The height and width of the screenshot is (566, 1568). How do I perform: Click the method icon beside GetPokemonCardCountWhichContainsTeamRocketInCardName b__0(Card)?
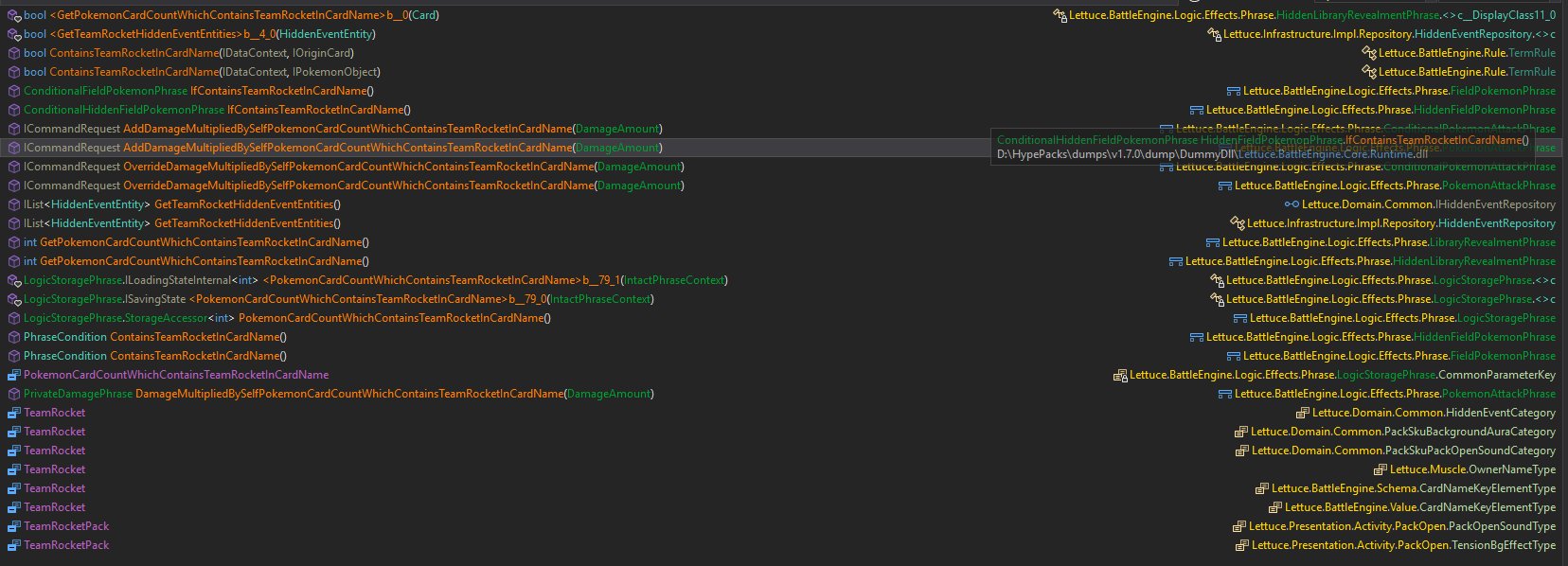tap(14, 15)
